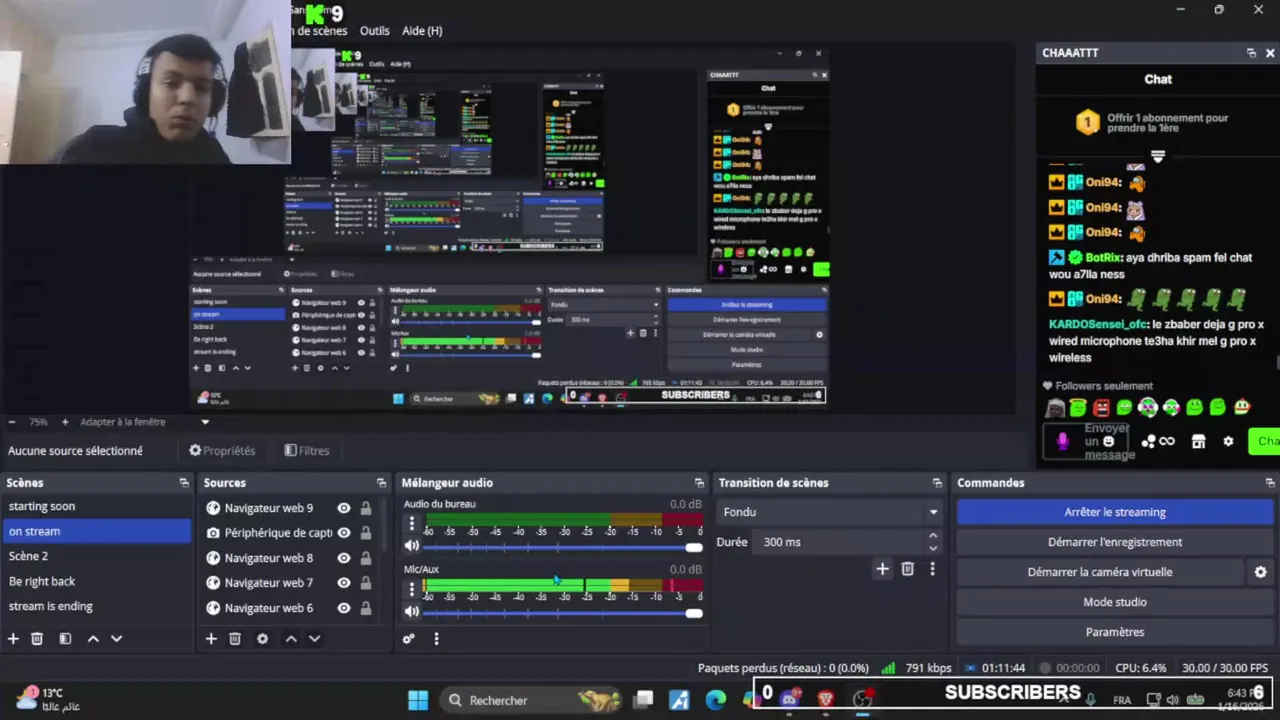Open Propriétés of selected source

222,451
